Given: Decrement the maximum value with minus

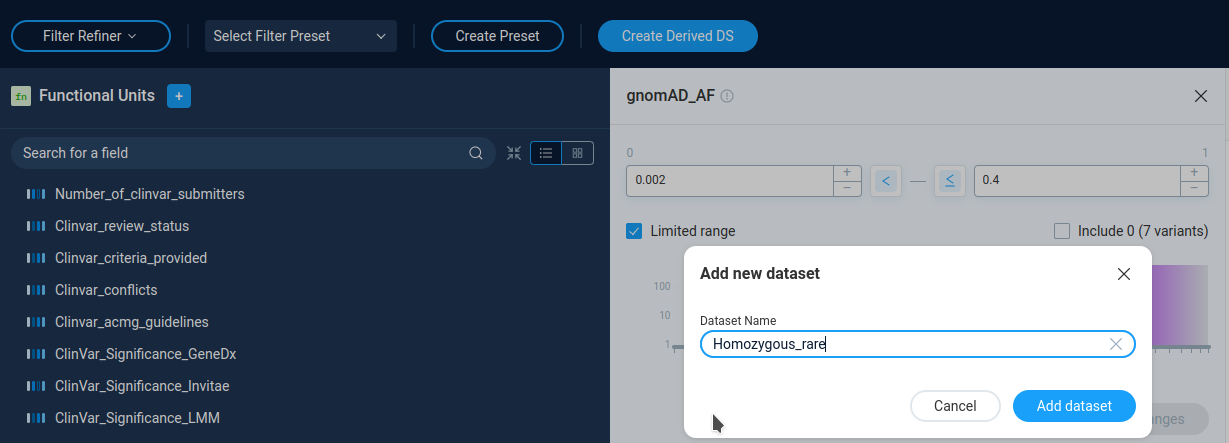Looking at the screenshot, I should click(1194, 188).
